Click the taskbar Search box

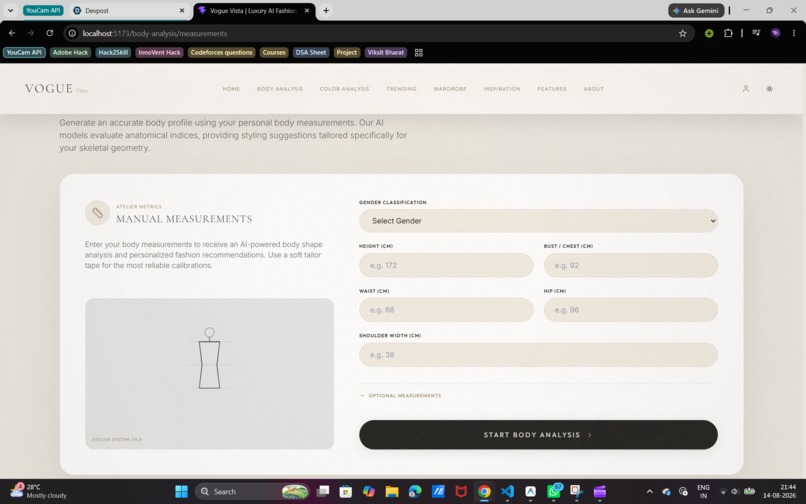tap(252, 492)
